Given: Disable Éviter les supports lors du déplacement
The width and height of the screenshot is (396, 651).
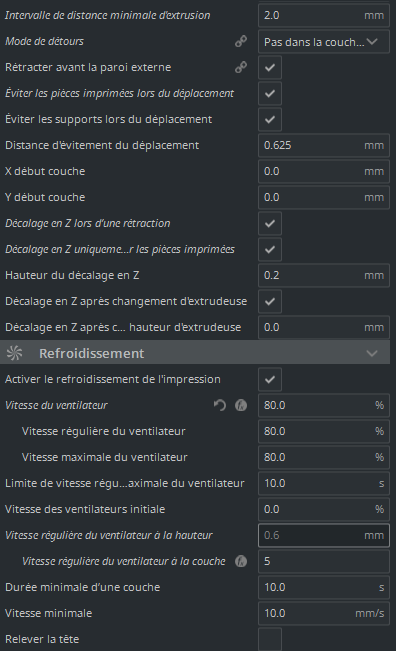Looking at the screenshot, I should pyautogui.click(x=270, y=119).
